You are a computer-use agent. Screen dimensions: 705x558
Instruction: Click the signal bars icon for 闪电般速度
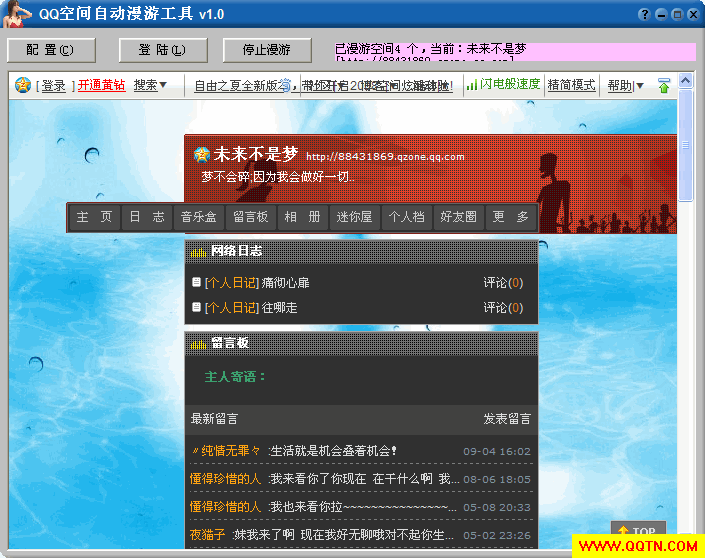tap(471, 85)
